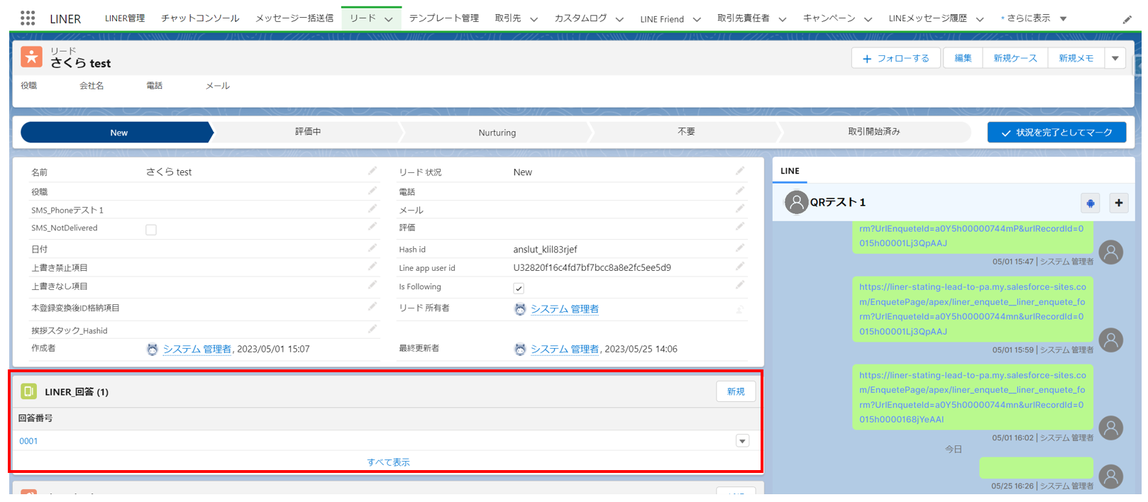Image resolution: width=1148 pixels, height=502 pixels.
Task: Click the 新規ケース button
Action: pyautogui.click(x=1015, y=59)
